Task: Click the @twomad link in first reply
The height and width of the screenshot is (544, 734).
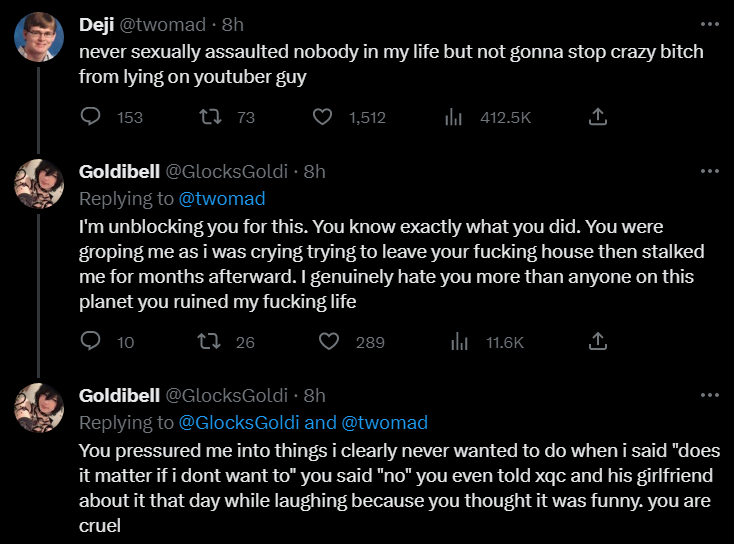Action: point(222,199)
